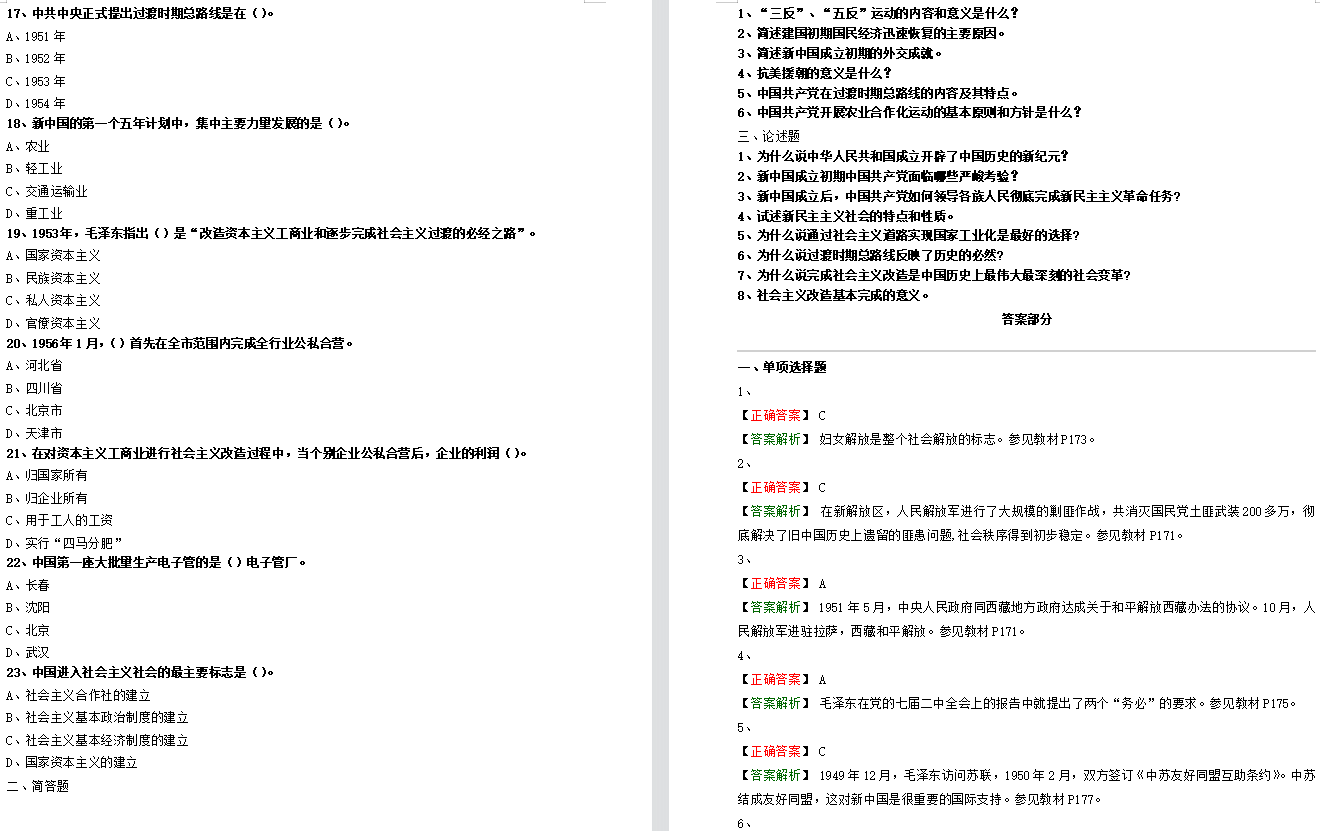Click the 答案部分 heading
The height and width of the screenshot is (831, 1320).
pos(1026,320)
